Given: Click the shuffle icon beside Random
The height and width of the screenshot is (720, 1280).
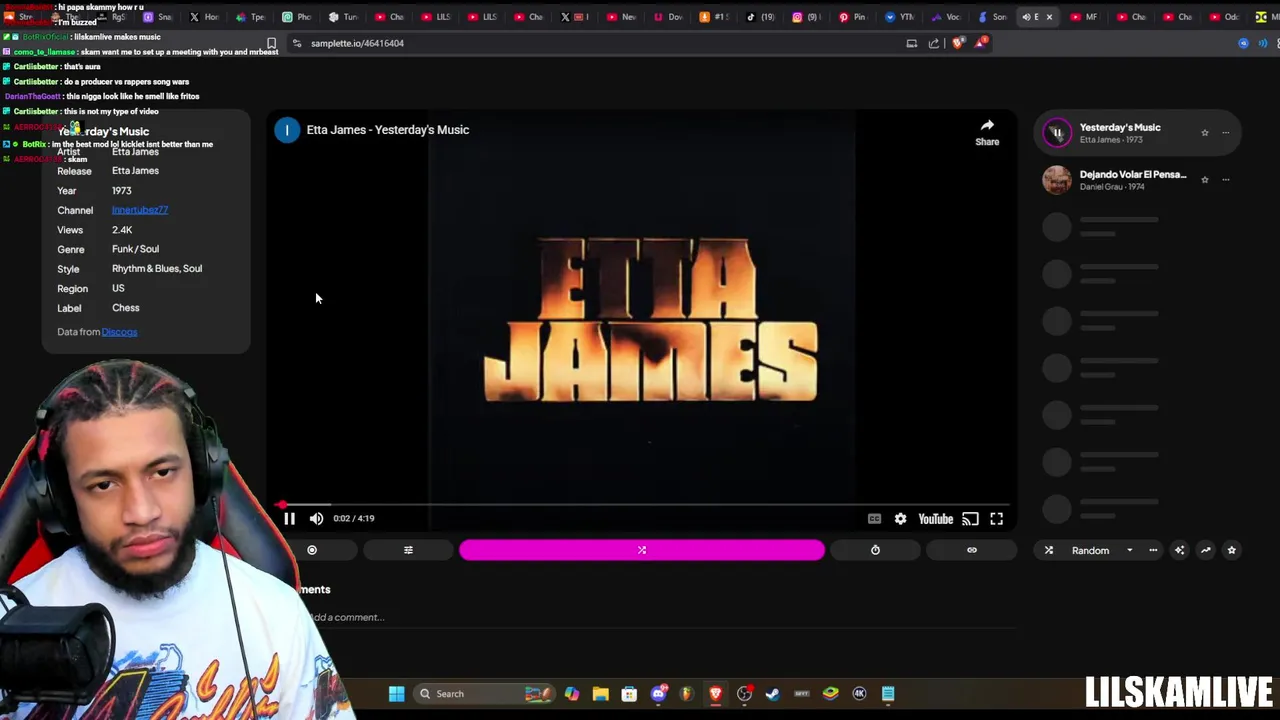Looking at the screenshot, I should click(1049, 550).
